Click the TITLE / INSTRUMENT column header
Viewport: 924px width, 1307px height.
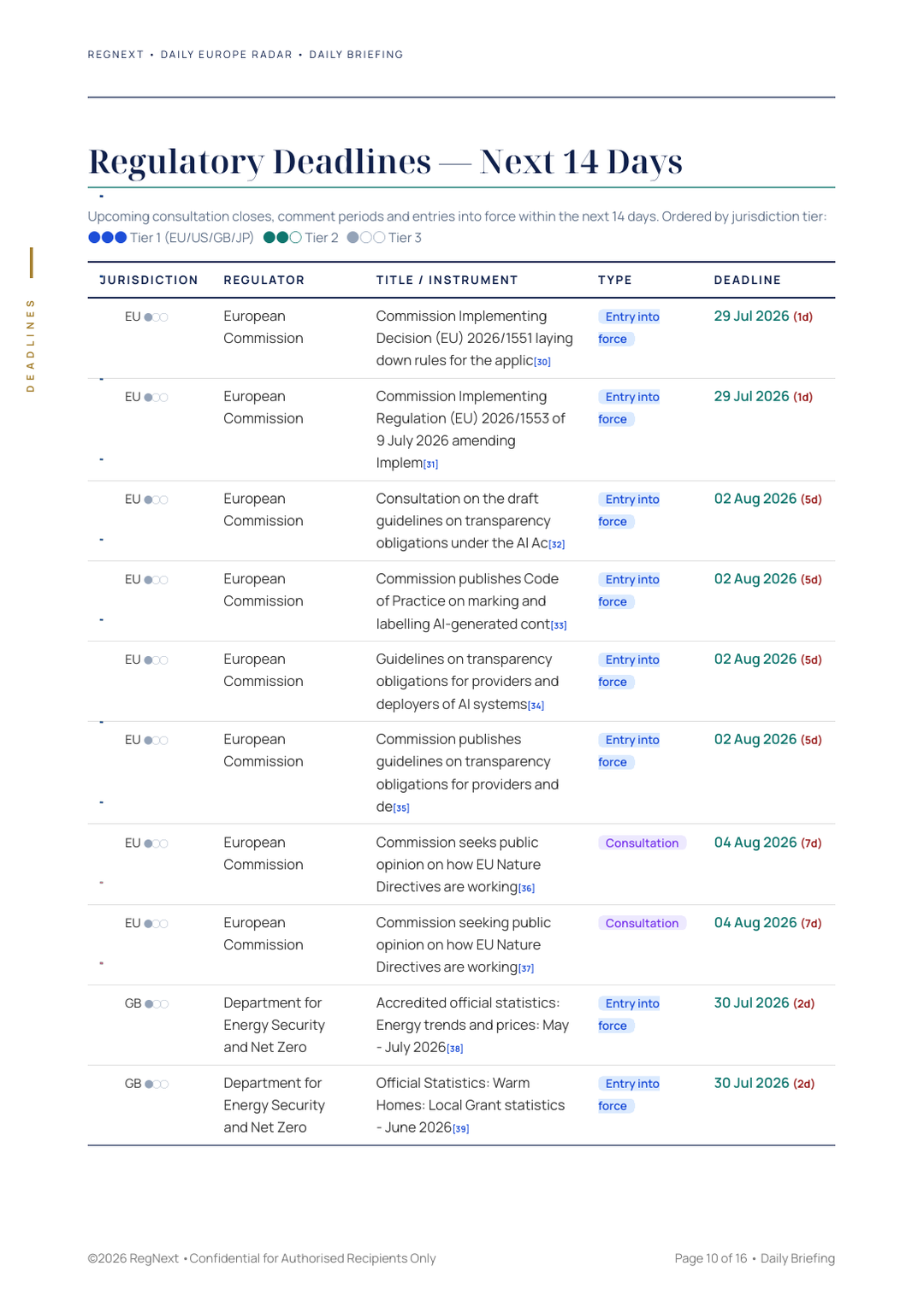(x=447, y=281)
